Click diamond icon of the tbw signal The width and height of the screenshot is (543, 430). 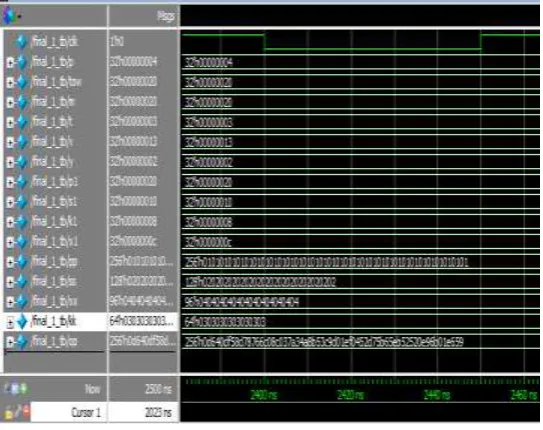[x=22, y=82]
